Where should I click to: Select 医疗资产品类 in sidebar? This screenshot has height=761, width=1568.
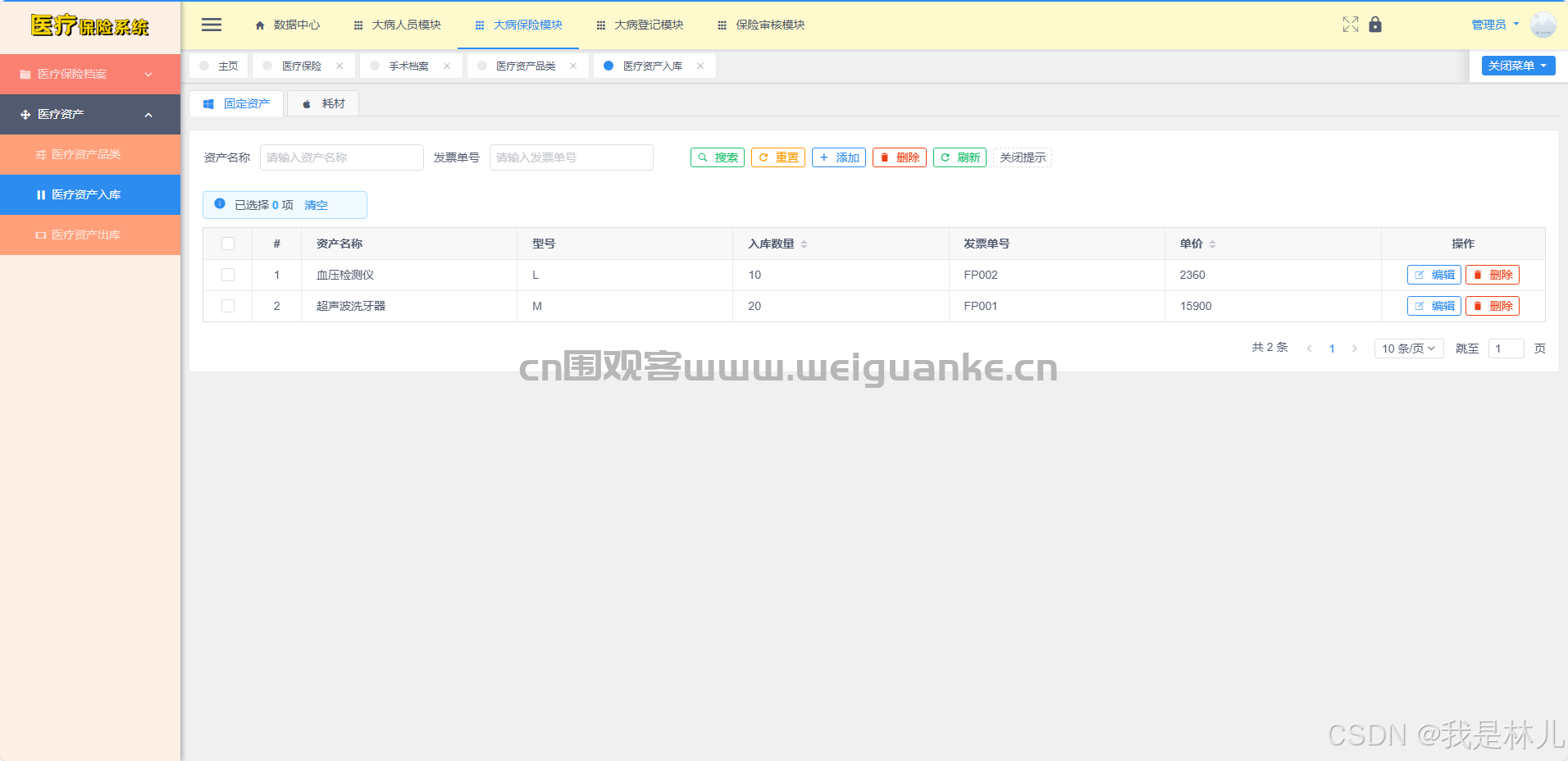(x=90, y=154)
